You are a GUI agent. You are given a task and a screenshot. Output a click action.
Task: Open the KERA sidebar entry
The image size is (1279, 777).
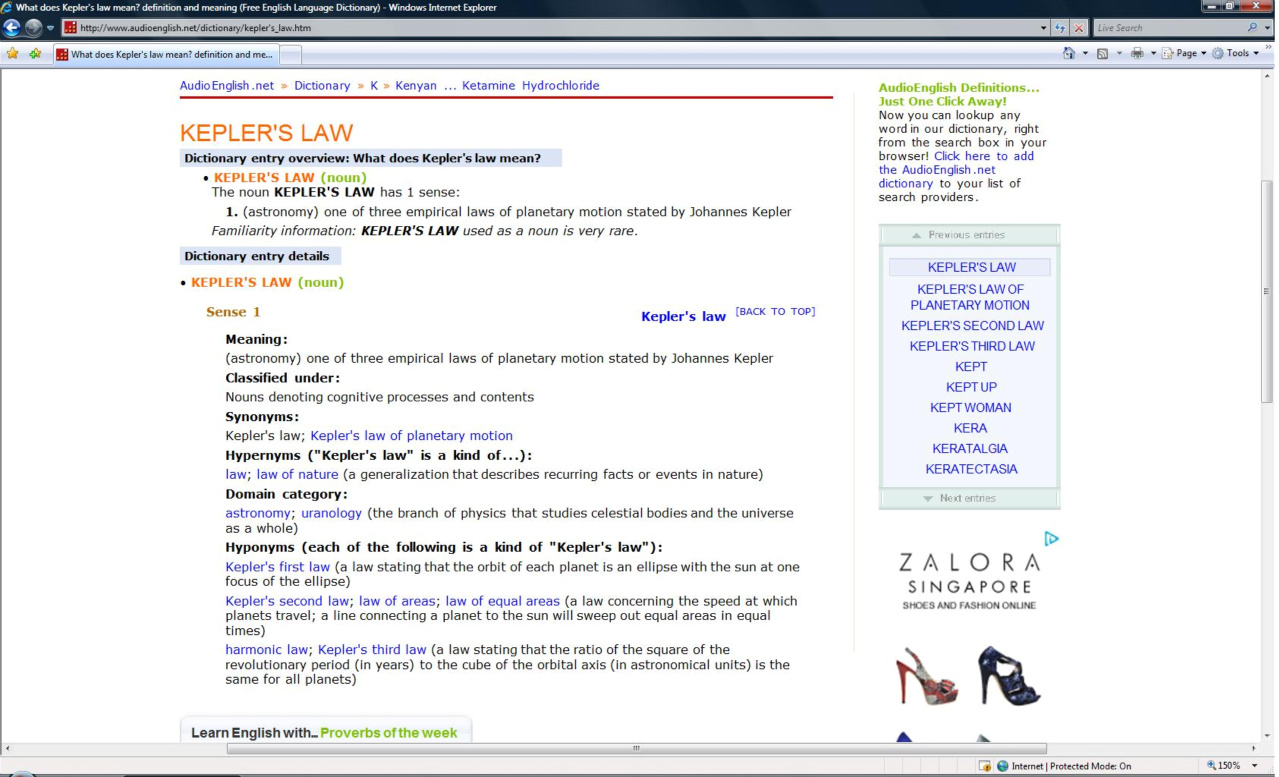[970, 428]
